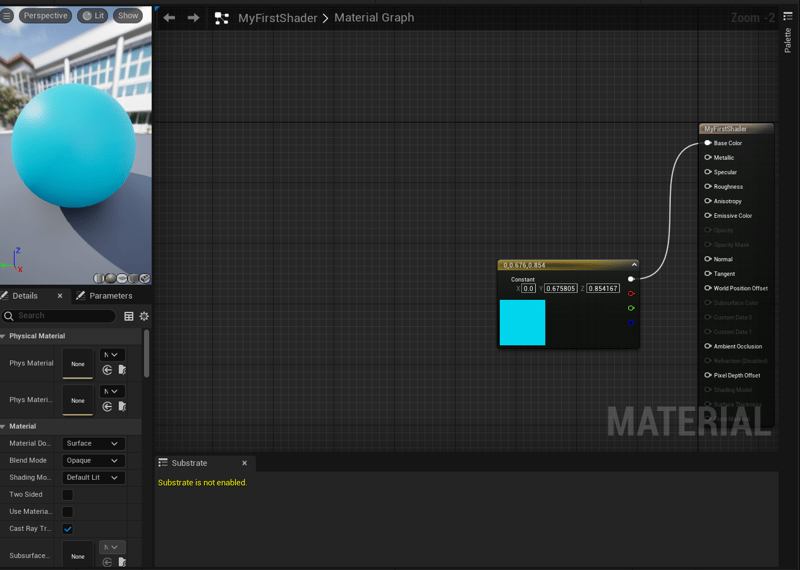Click the Details panel settings gear icon

144,316
